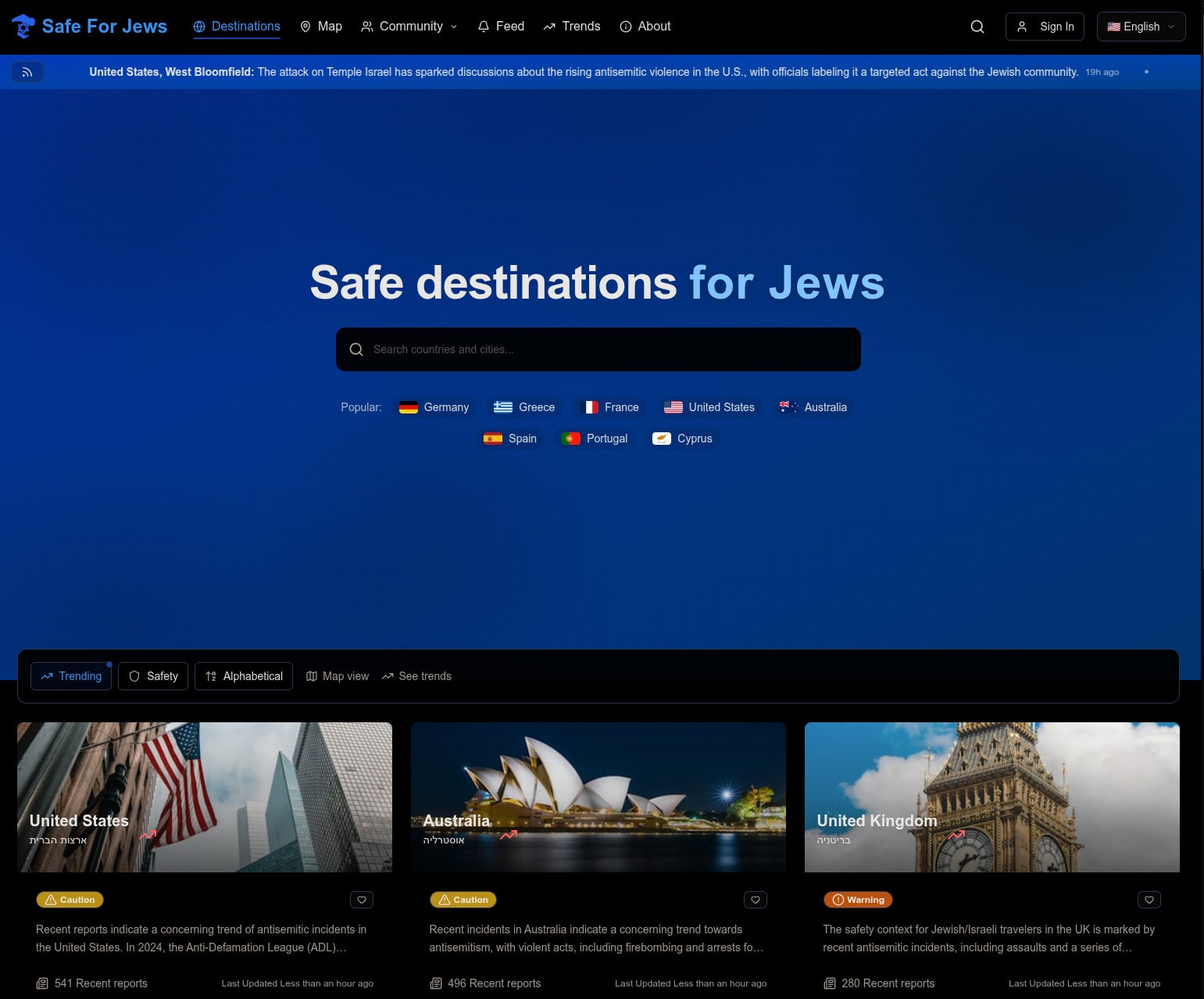Click the Sign In button
The image size is (1204, 999).
1045,27
